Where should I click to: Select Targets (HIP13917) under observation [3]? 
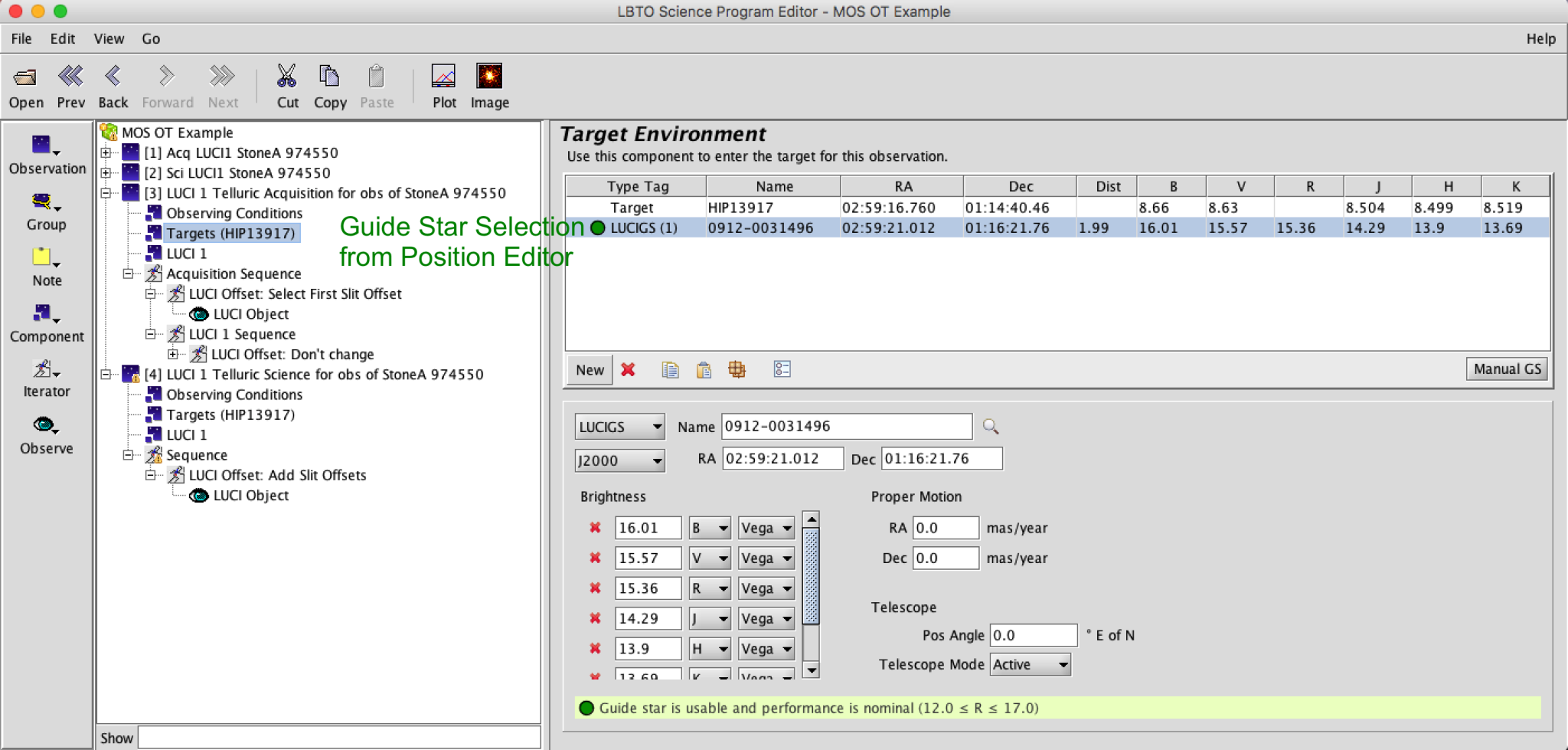tap(230, 233)
